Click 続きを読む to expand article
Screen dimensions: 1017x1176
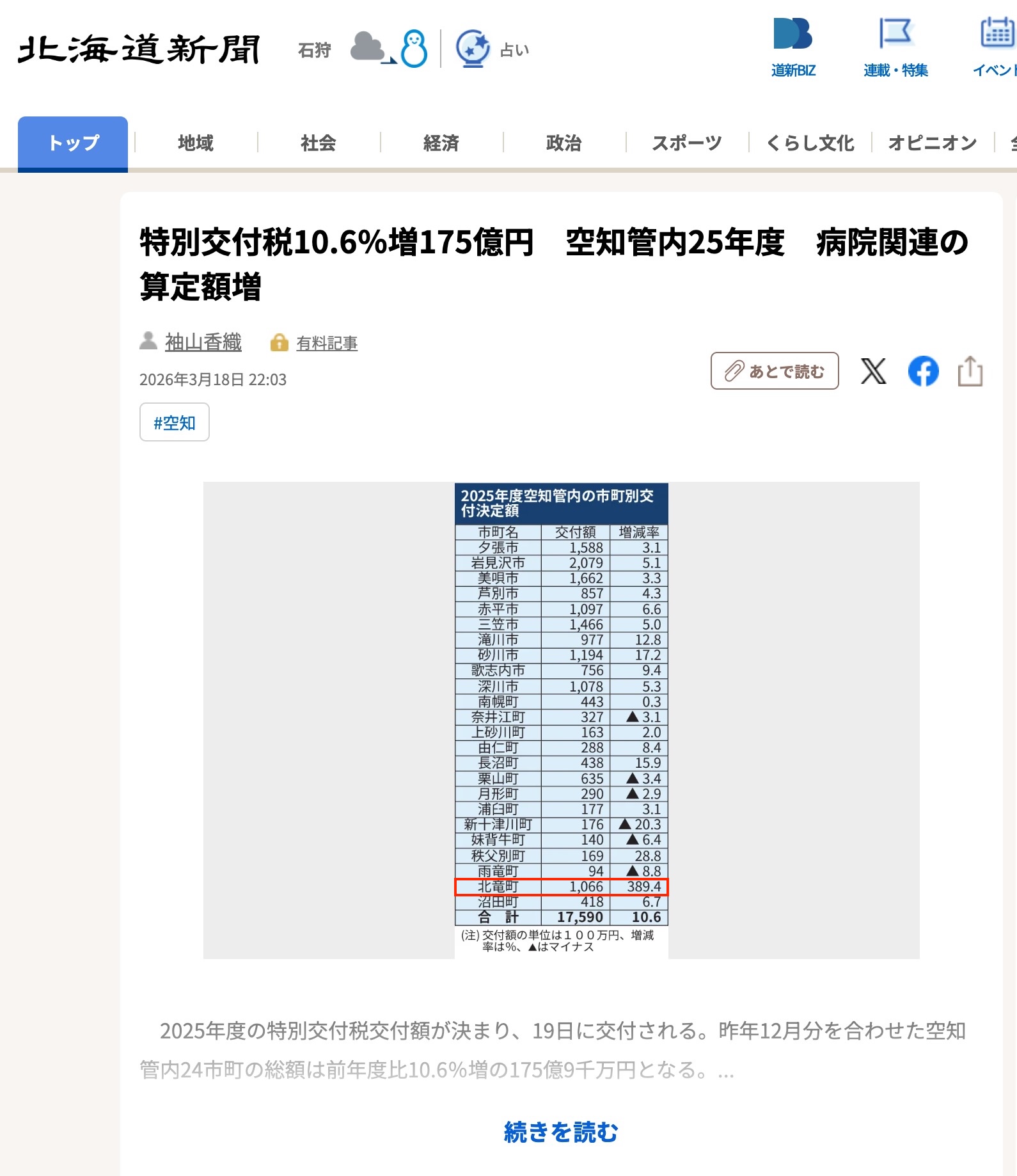561,1132
